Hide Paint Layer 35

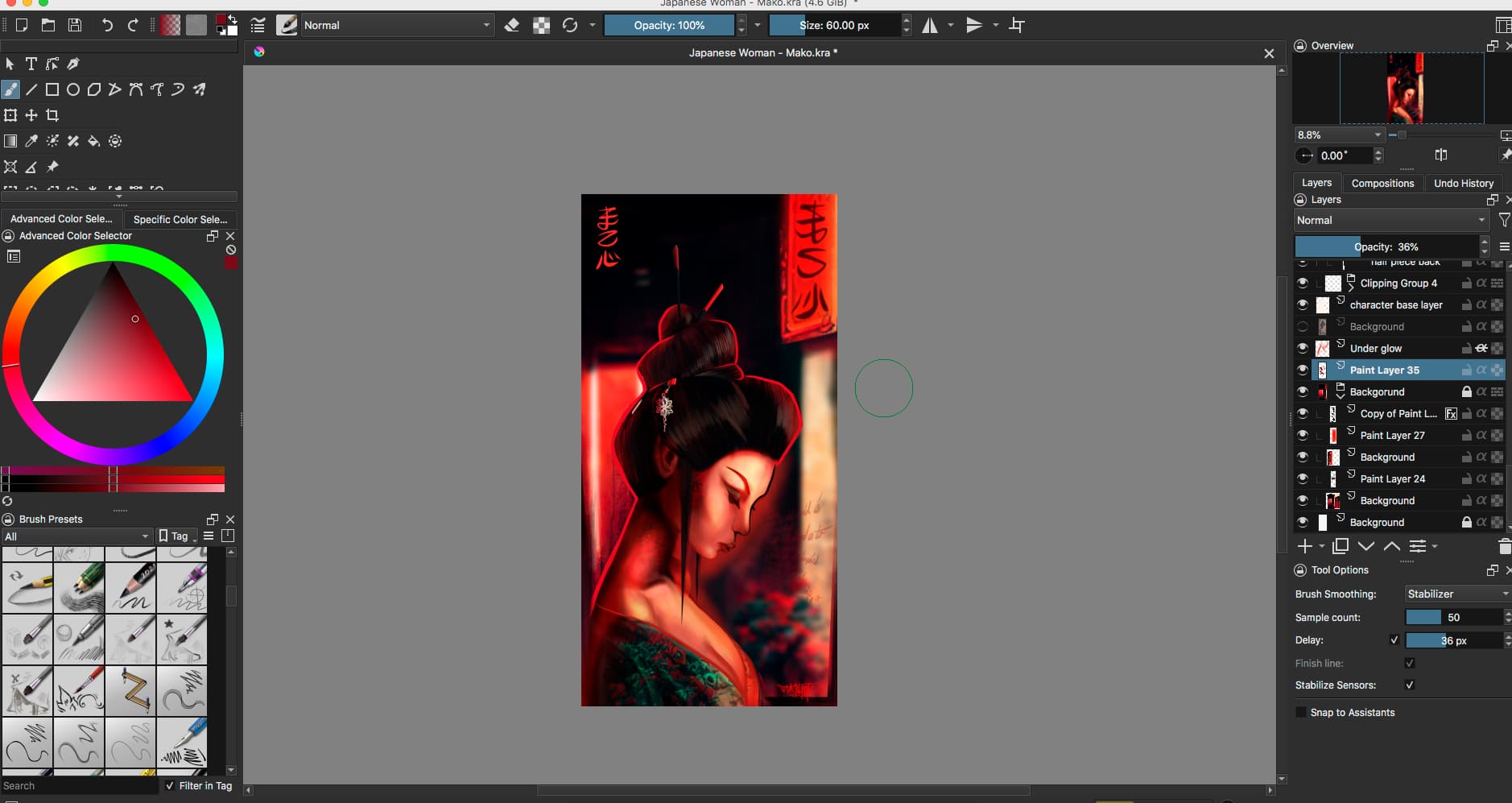(x=1303, y=370)
